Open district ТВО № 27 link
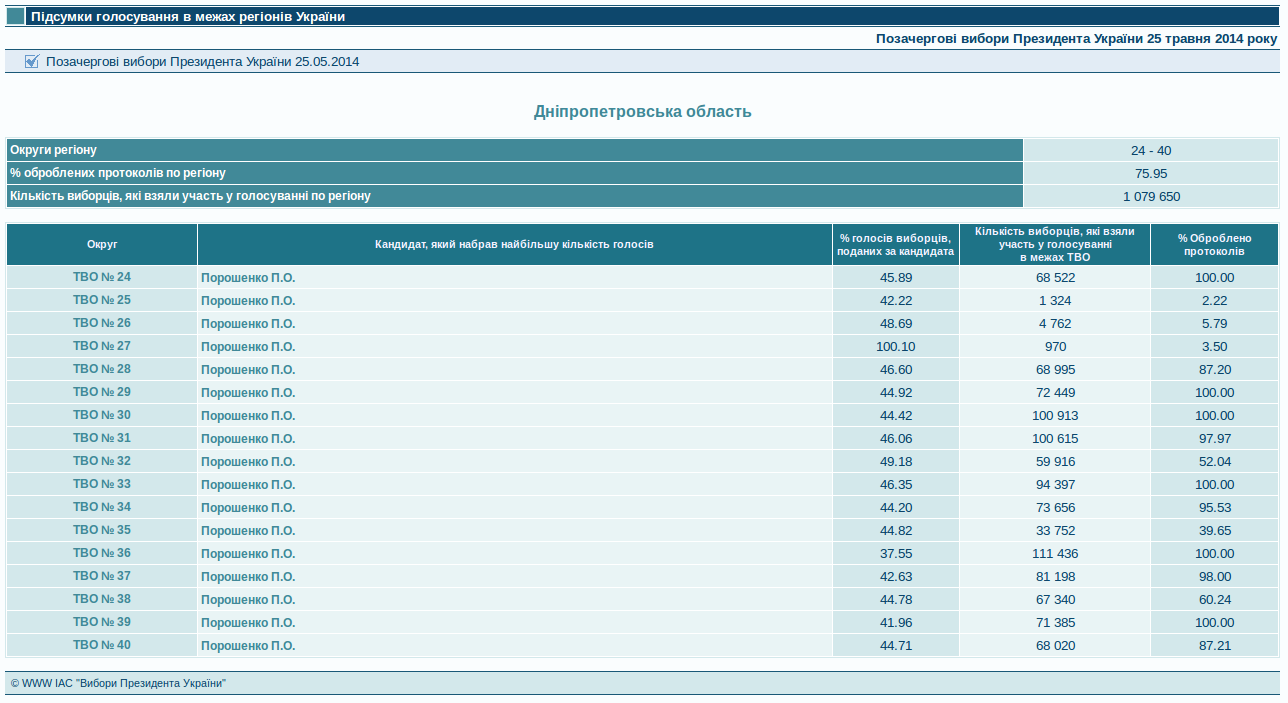The width and height of the screenshot is (1288, 703). [x=102, y=346]
